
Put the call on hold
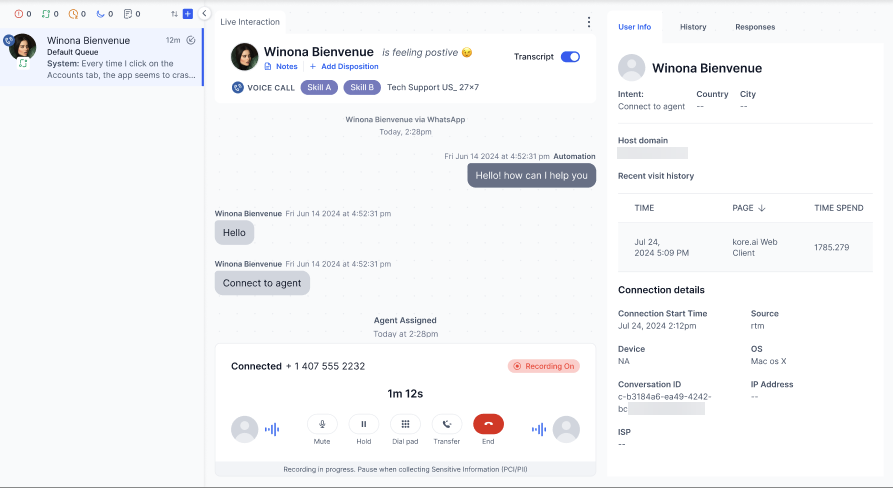(x=364, y=424)
